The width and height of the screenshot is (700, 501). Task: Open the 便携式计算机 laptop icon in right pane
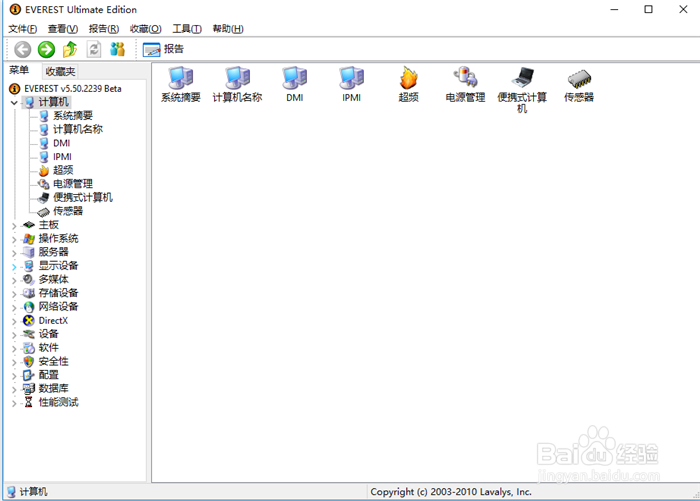point(522,90)
